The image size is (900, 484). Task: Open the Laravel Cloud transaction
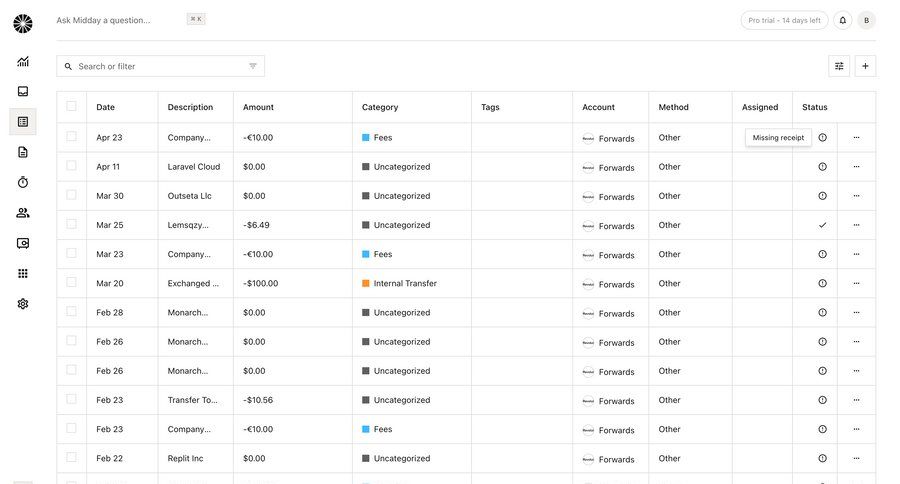coord(193,167)
